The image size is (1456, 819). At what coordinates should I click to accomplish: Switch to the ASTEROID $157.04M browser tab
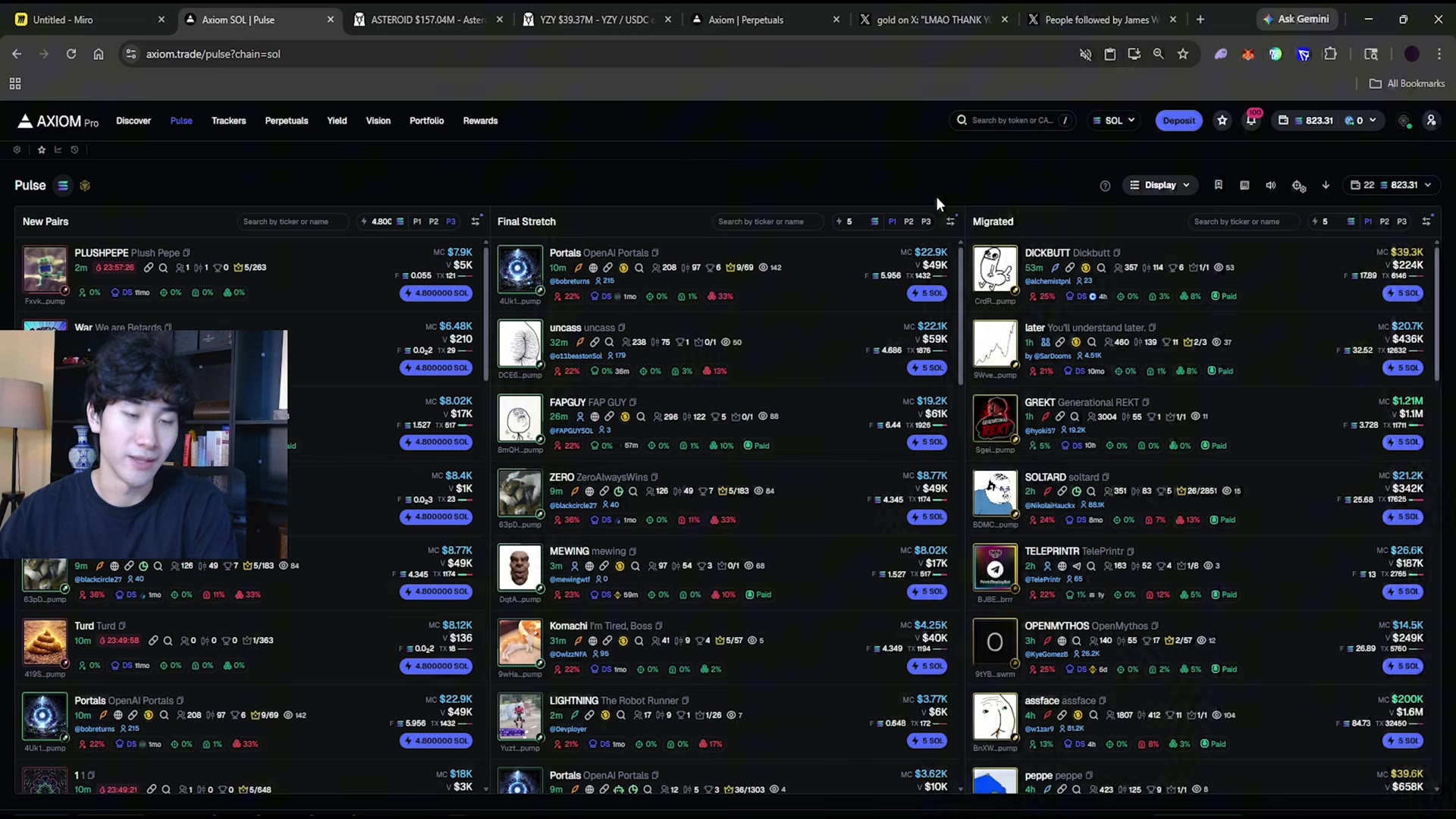429,20
